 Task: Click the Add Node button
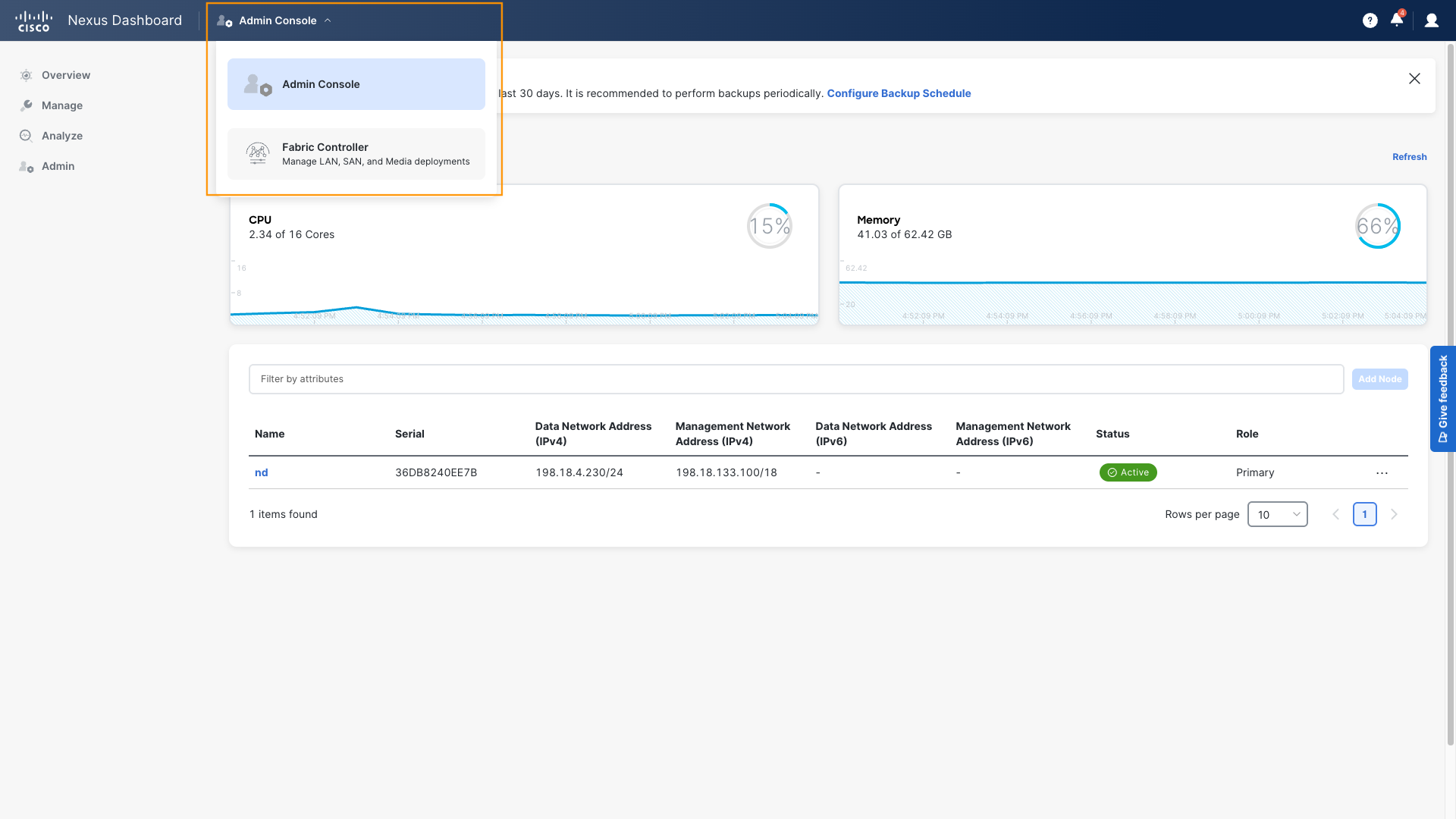(1380, 379)
